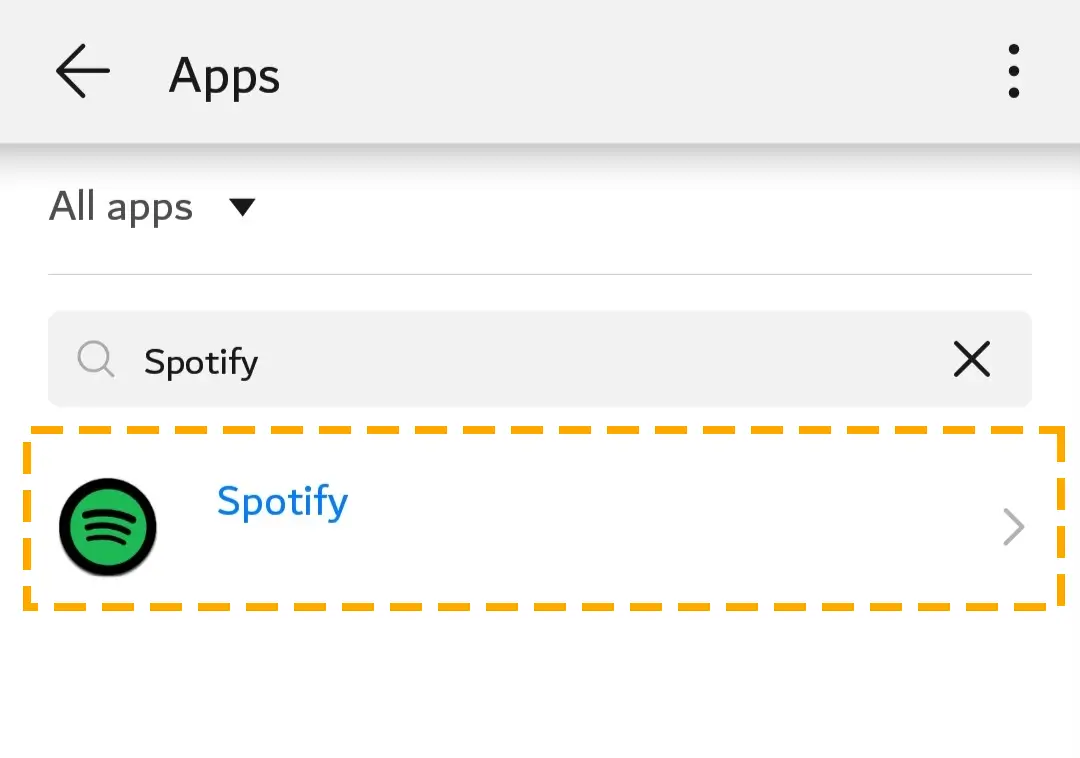Select the All apps filter label
Screen dimensions: 1080x758
(121, 207)
